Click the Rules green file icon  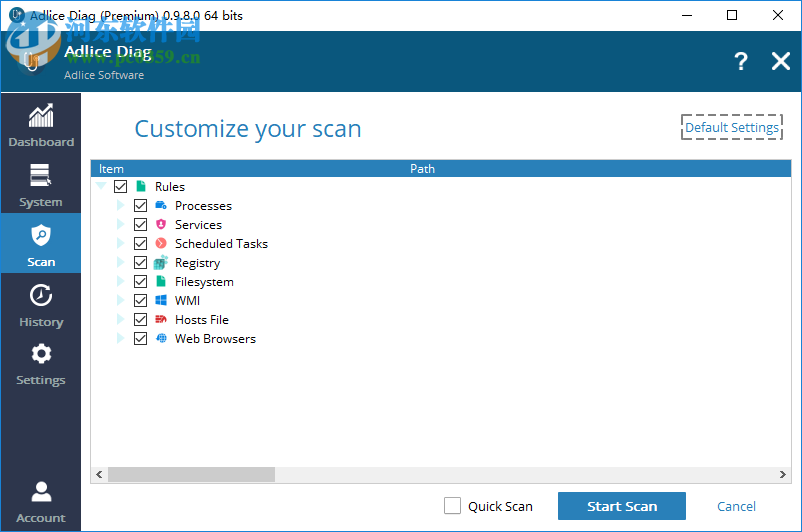pos(141,186)
